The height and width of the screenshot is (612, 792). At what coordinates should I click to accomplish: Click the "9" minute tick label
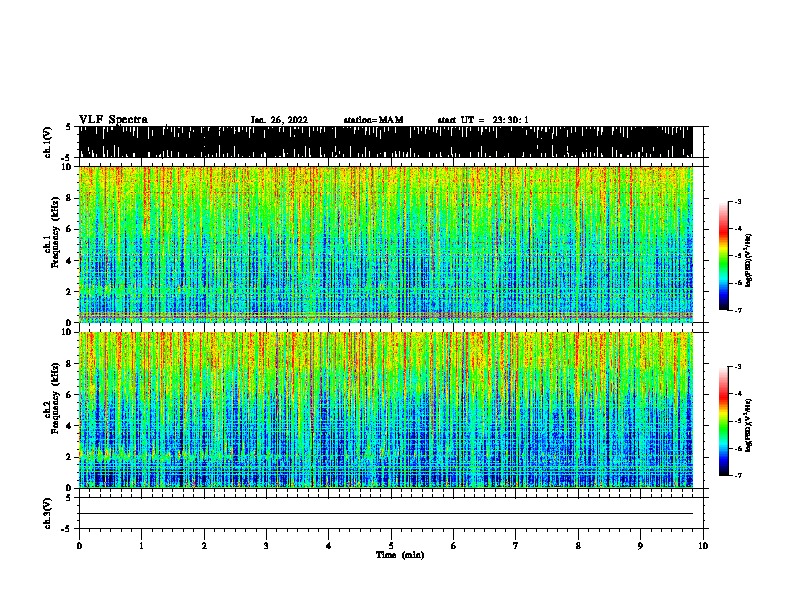[x=640, y=546]
